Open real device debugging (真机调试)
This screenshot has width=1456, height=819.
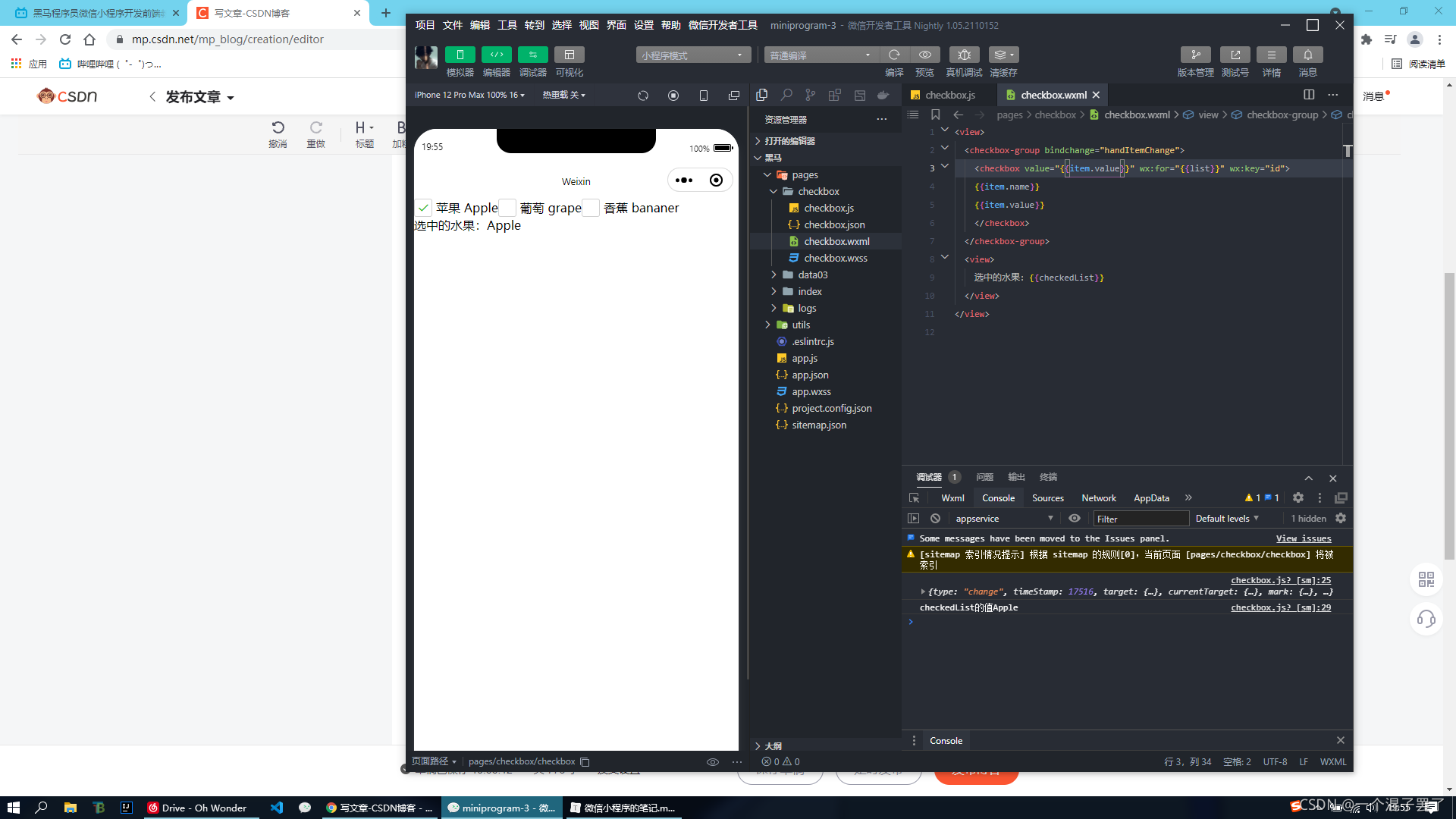(x=964, y=55)
